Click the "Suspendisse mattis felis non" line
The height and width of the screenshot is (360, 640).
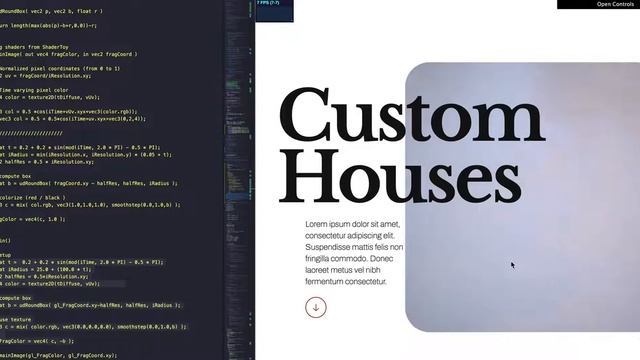[354, 247]
